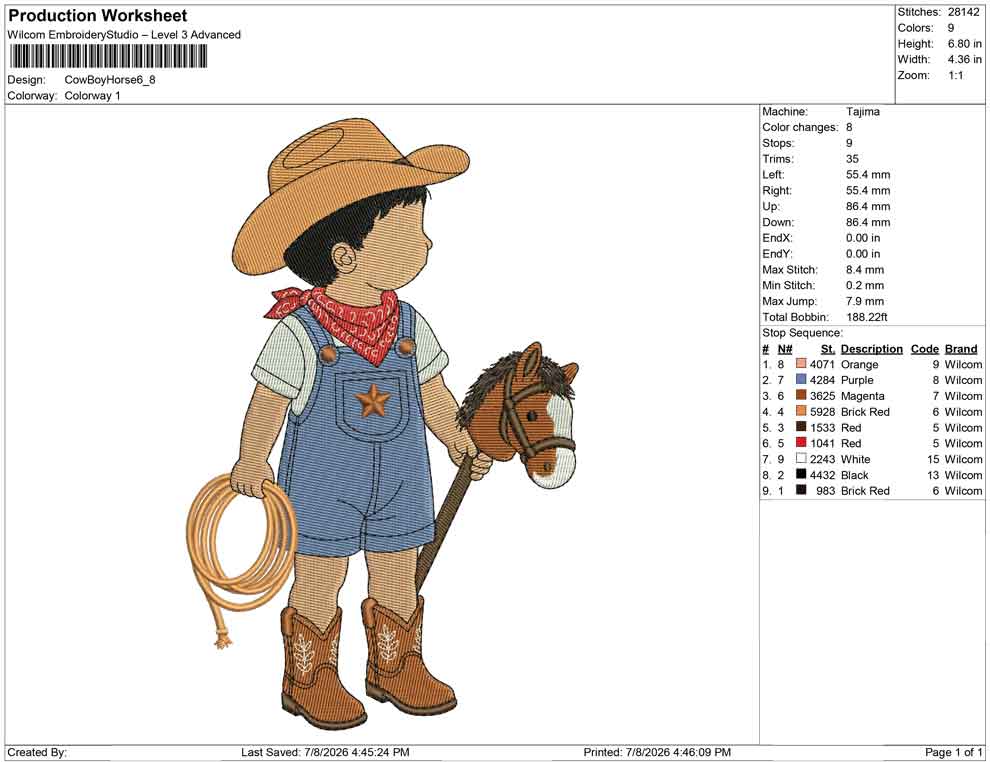990x762 pixels.
Task: Click the N# column header
Action: [784, 348]
